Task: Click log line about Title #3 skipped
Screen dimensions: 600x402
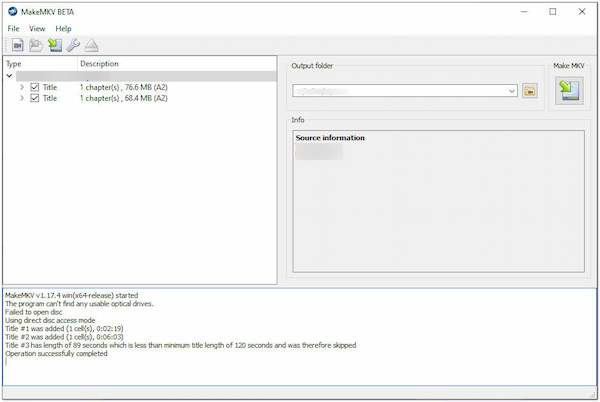Action: [x=181, y=345]
